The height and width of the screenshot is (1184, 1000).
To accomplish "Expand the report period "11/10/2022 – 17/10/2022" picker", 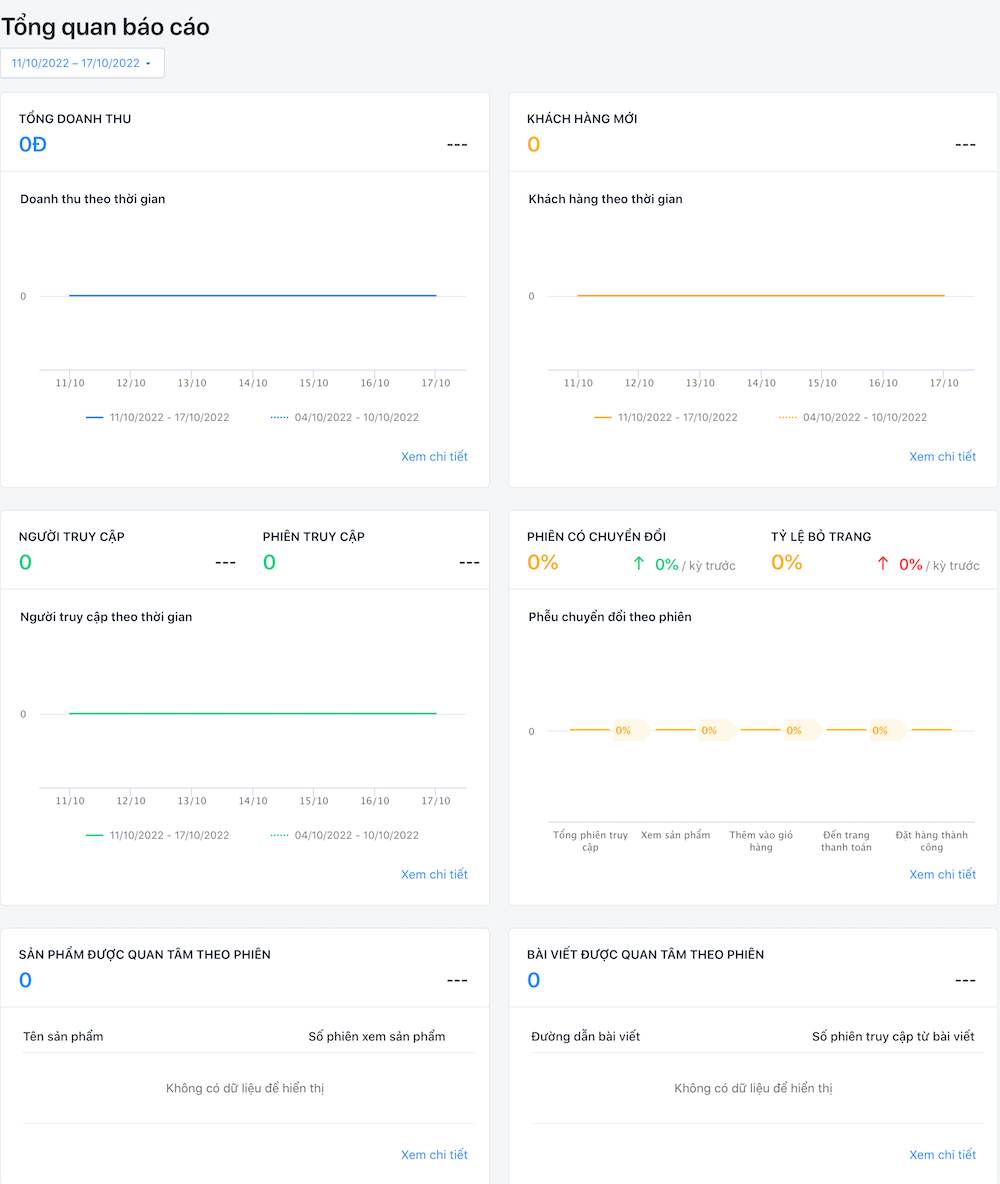I will pyautogui.click(x=82, y=62).
